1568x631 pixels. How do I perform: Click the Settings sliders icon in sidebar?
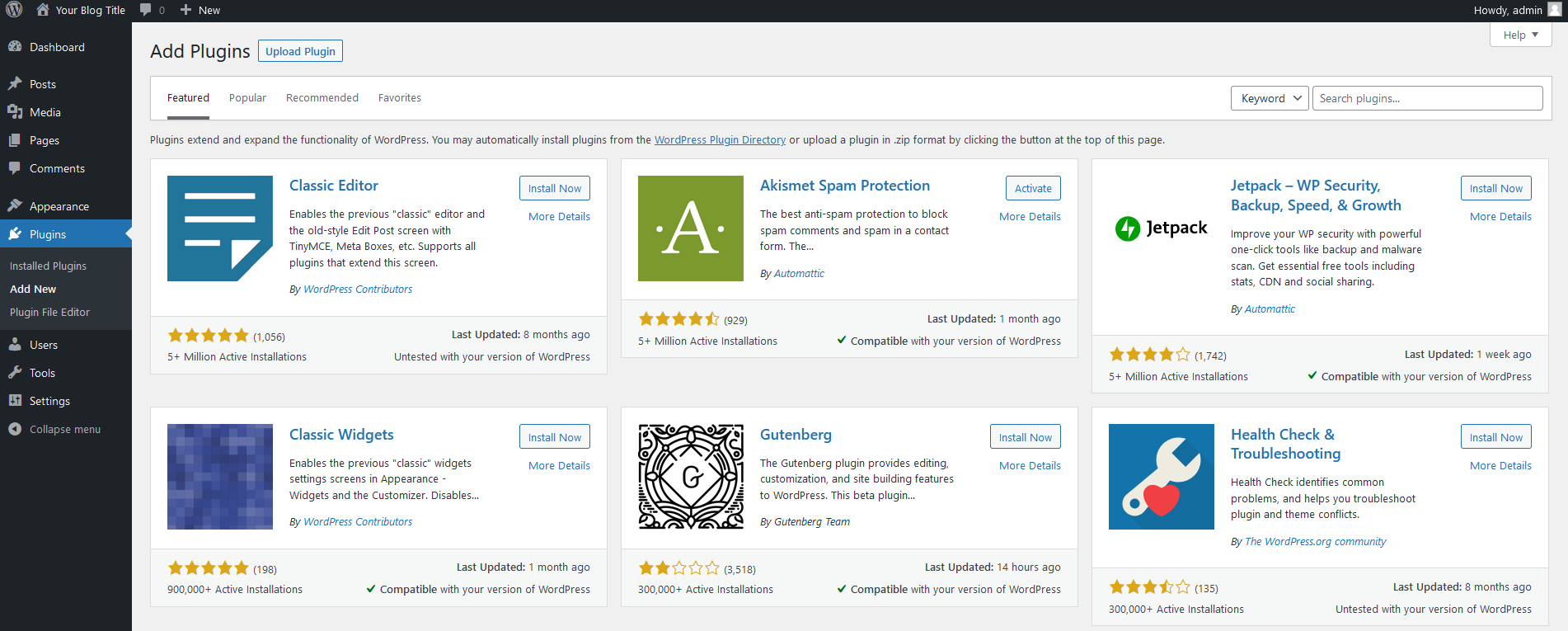coord(15,401)
